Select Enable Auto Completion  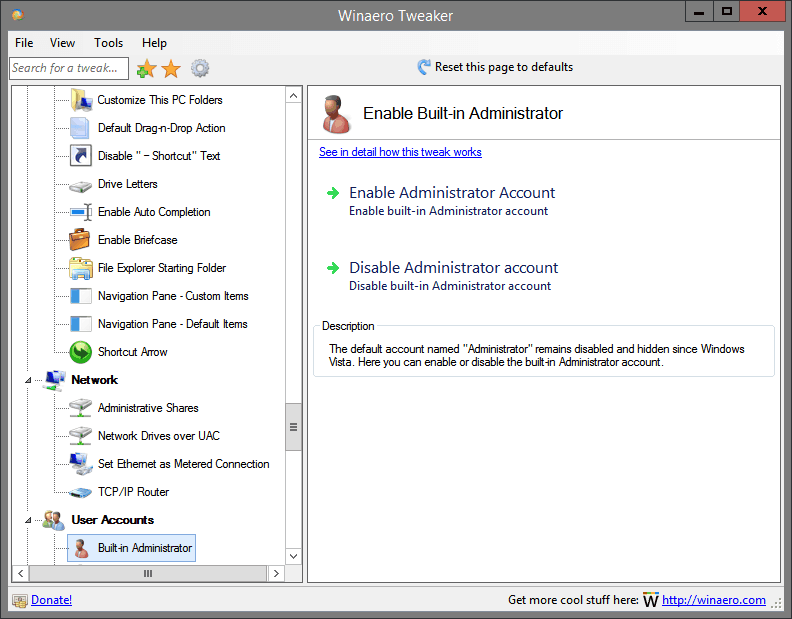click(x=154, y=212)
